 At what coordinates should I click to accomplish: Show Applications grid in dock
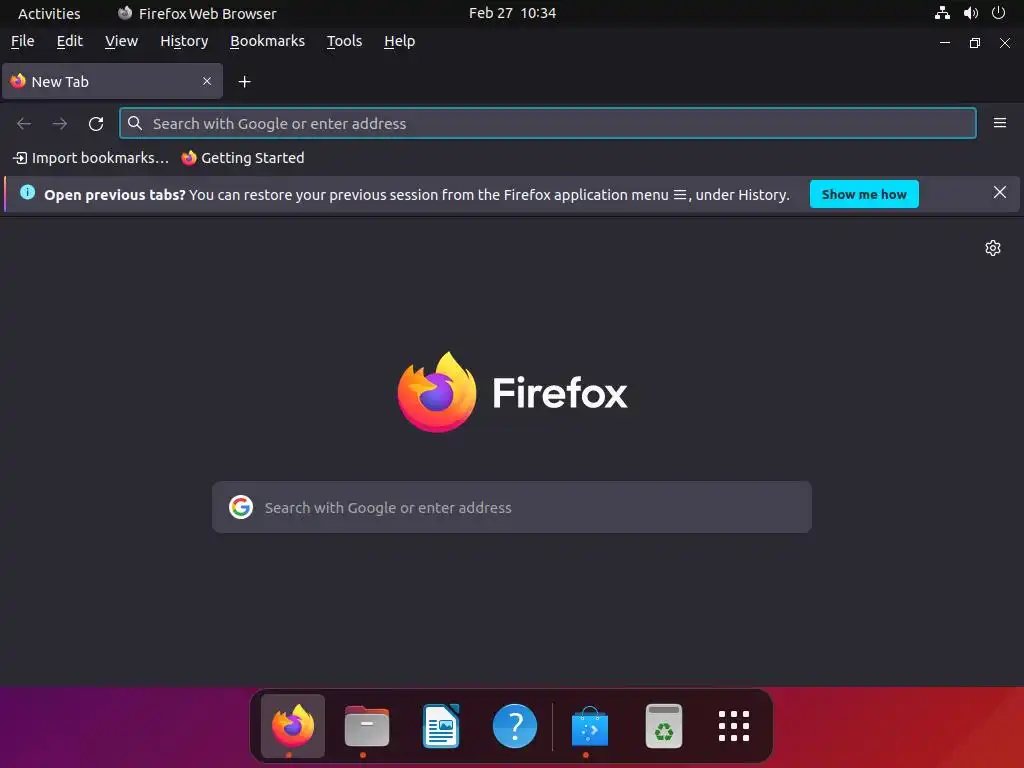coord(733,726)
